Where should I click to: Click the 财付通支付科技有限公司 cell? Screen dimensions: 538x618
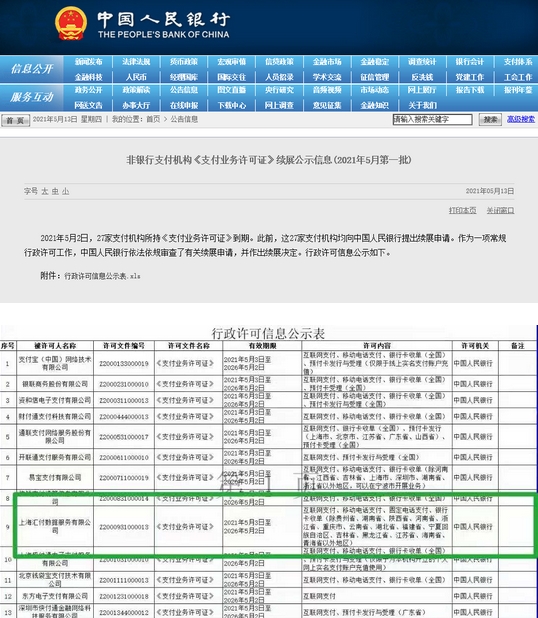55,417
